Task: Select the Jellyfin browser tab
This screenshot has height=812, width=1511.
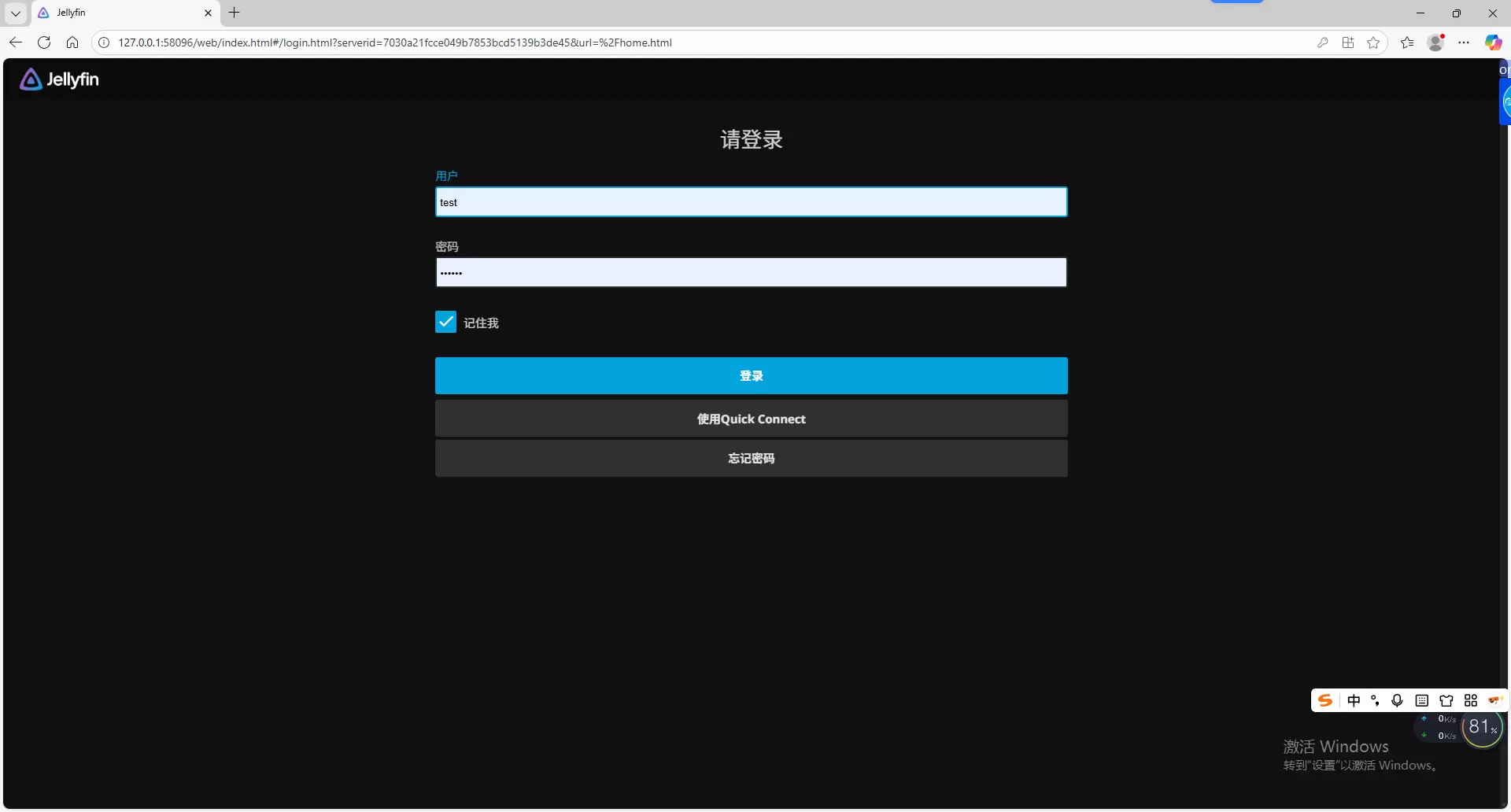Action: click(x=118, y=13)
